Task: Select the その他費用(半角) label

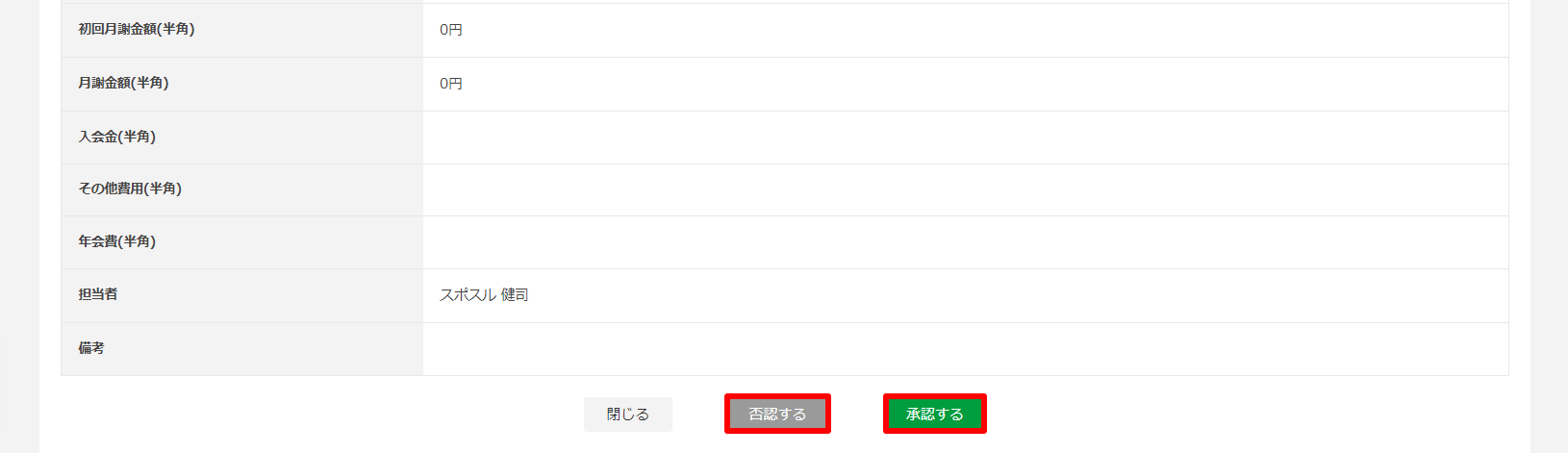Action: coord(130,189)
